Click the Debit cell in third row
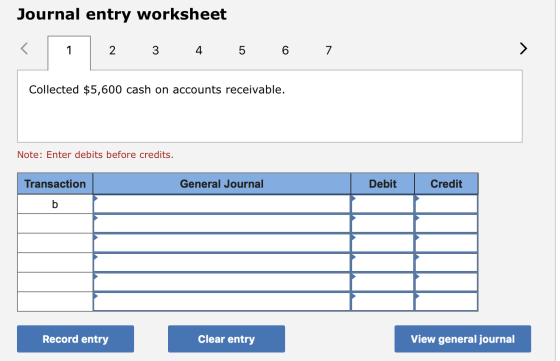This screenshot has width=560, height=361. (x=382, y=243)
